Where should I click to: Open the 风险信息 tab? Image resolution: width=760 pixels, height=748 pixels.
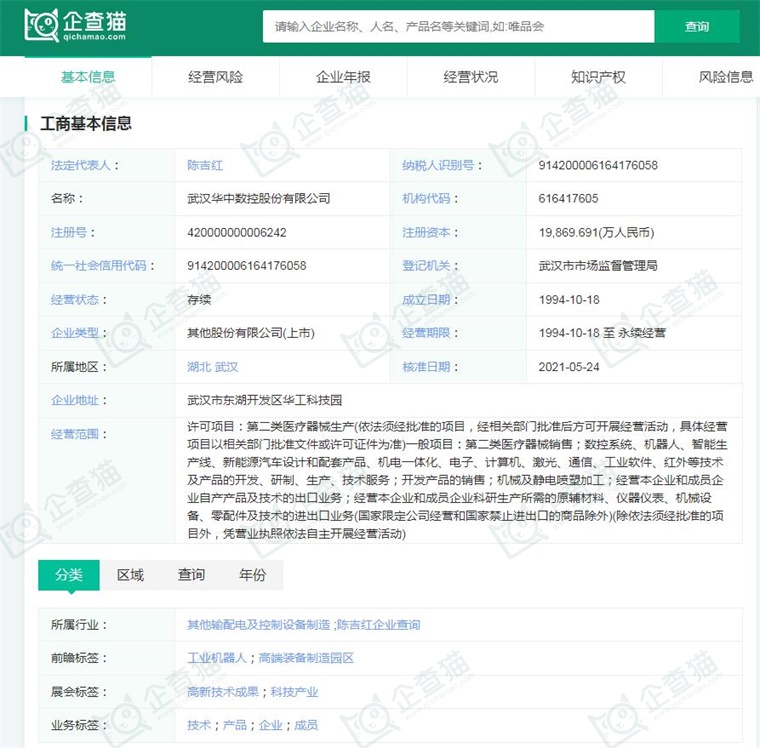725,77
